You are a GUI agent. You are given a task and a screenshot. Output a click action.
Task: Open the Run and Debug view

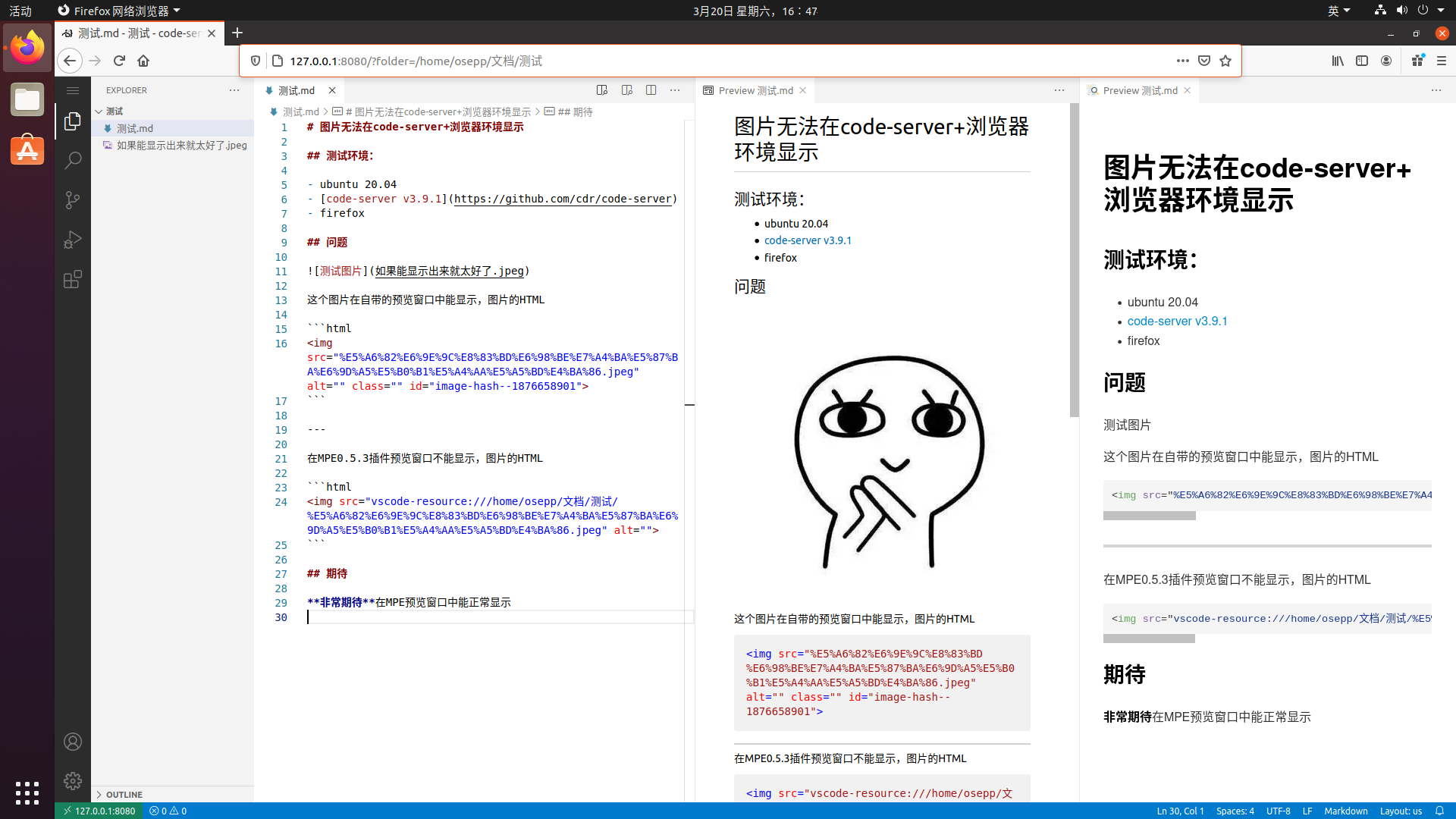coord(73,240)
